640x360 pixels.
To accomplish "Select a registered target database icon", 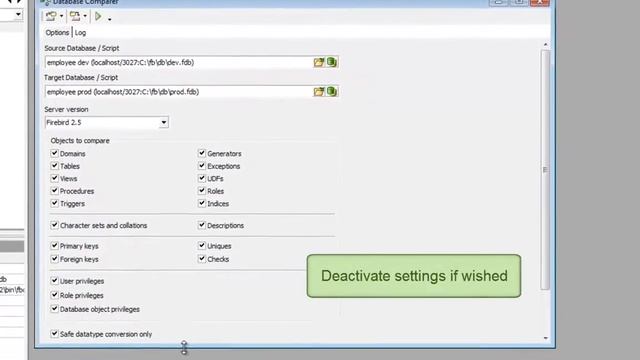I will coord(332,92).
